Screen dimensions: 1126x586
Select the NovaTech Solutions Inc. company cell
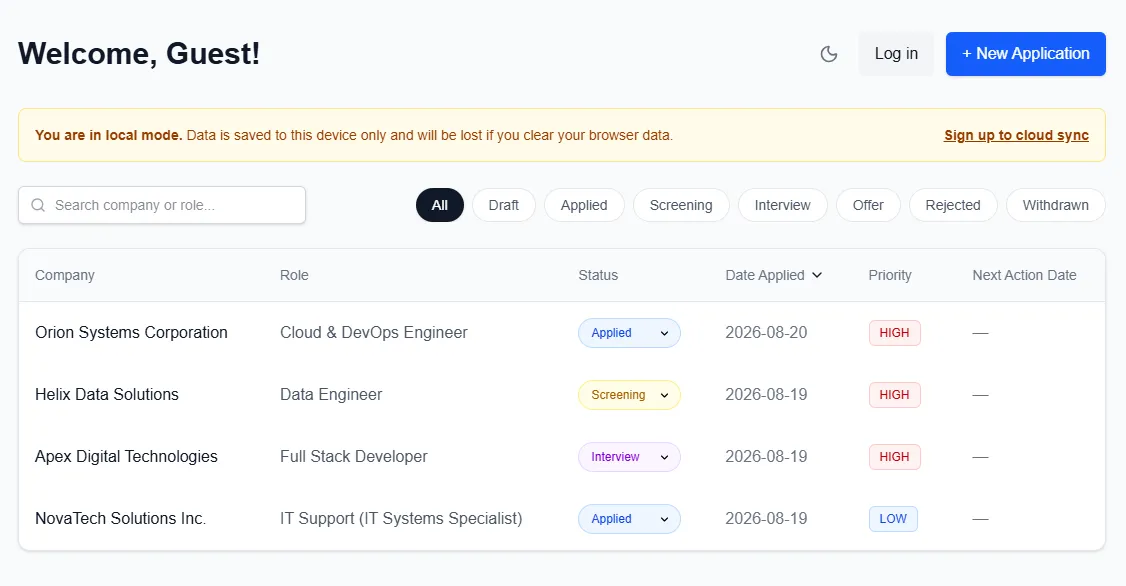click(x=121, y=518)
